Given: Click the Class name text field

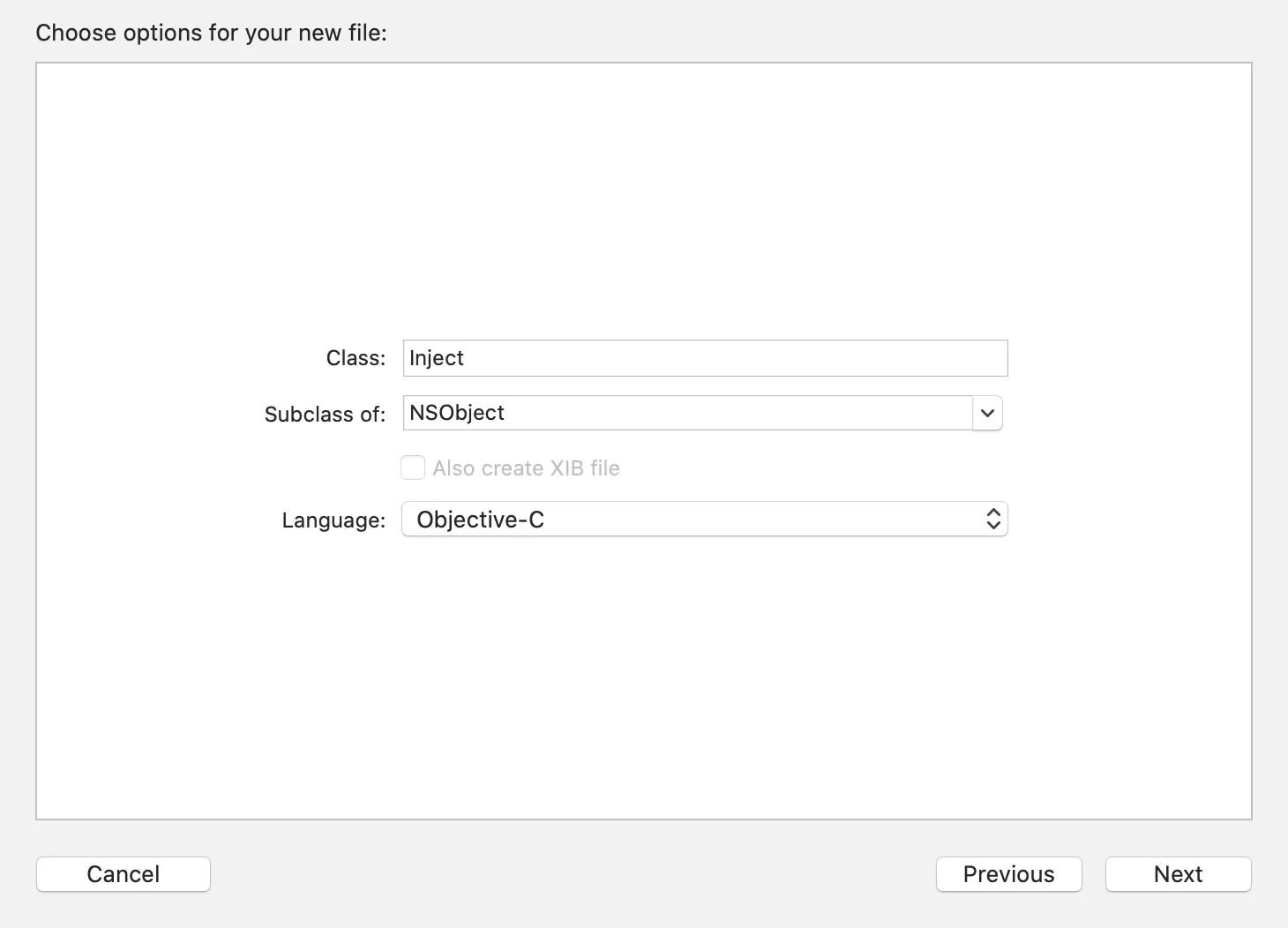Looking at the screenshot, I should [704, 358].
